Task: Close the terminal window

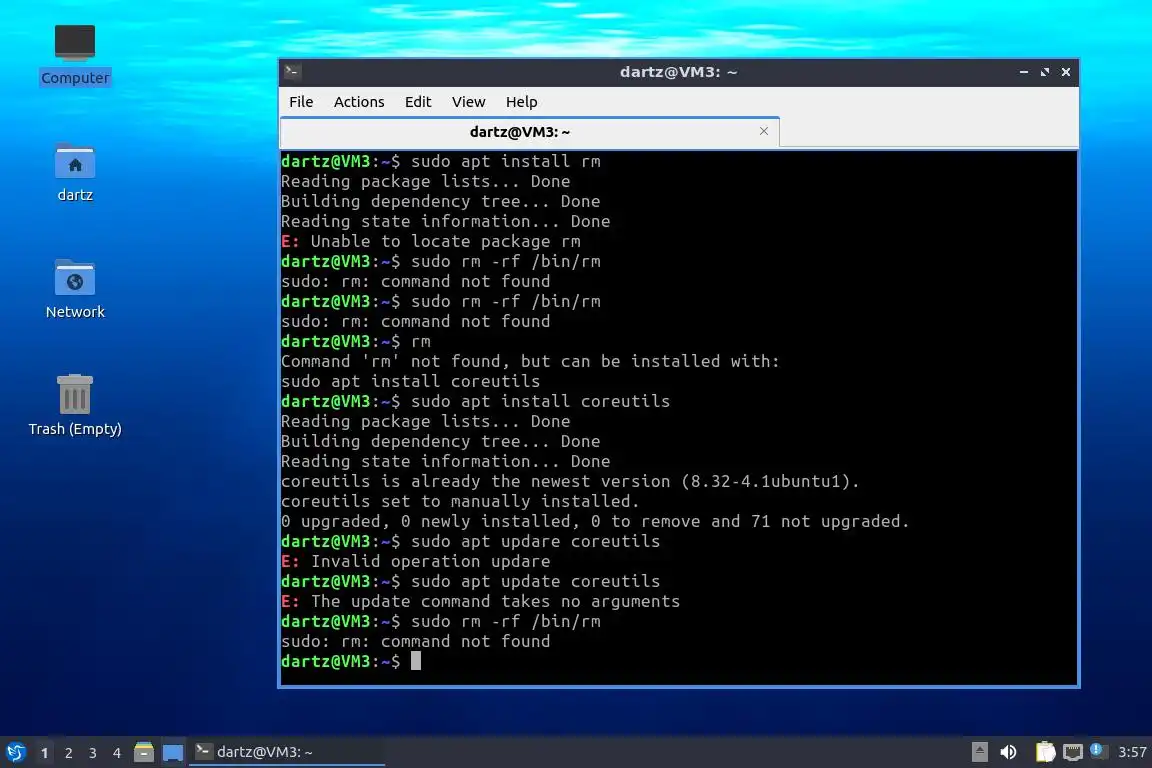Action: click(x=1066, y=72)
